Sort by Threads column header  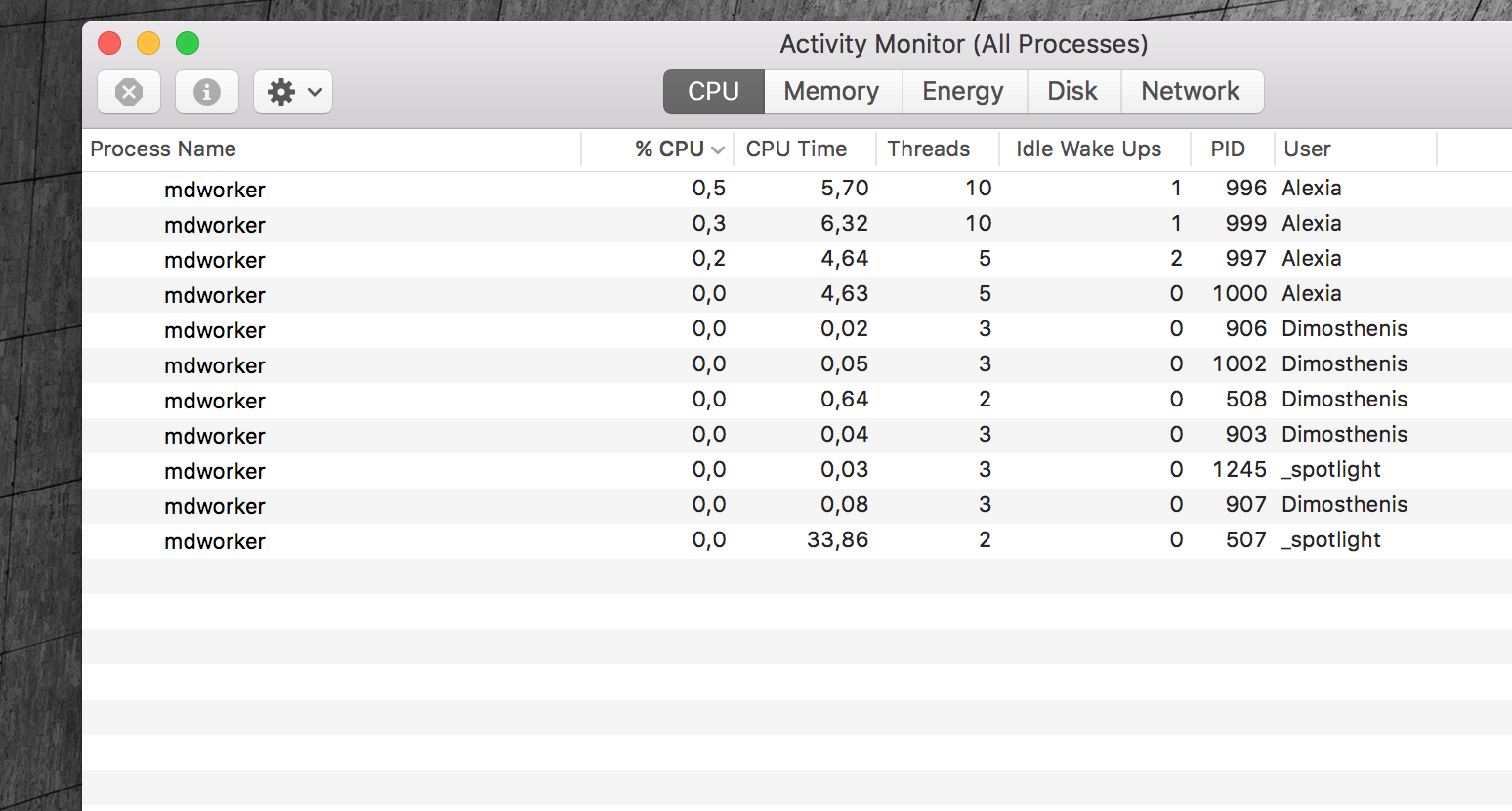[938, 149]
